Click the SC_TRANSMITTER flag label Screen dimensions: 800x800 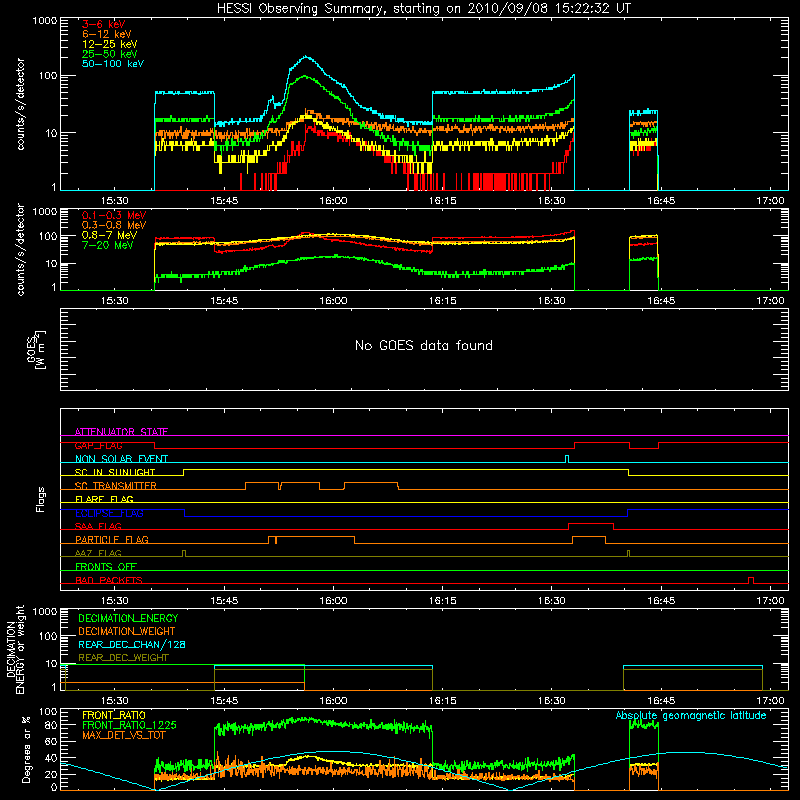click(115, 486)
